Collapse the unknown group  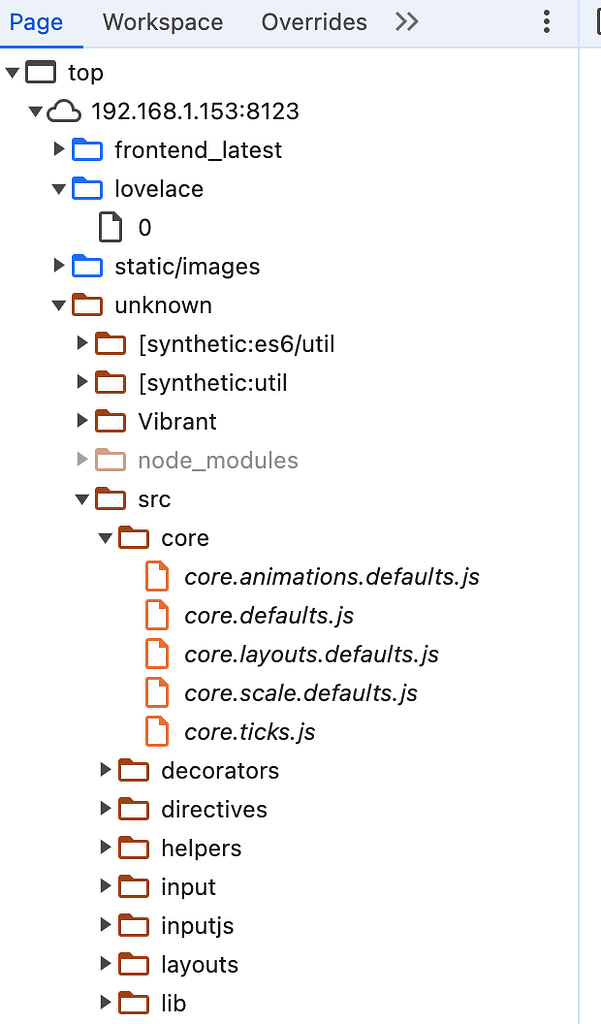[x=58, y=305]
